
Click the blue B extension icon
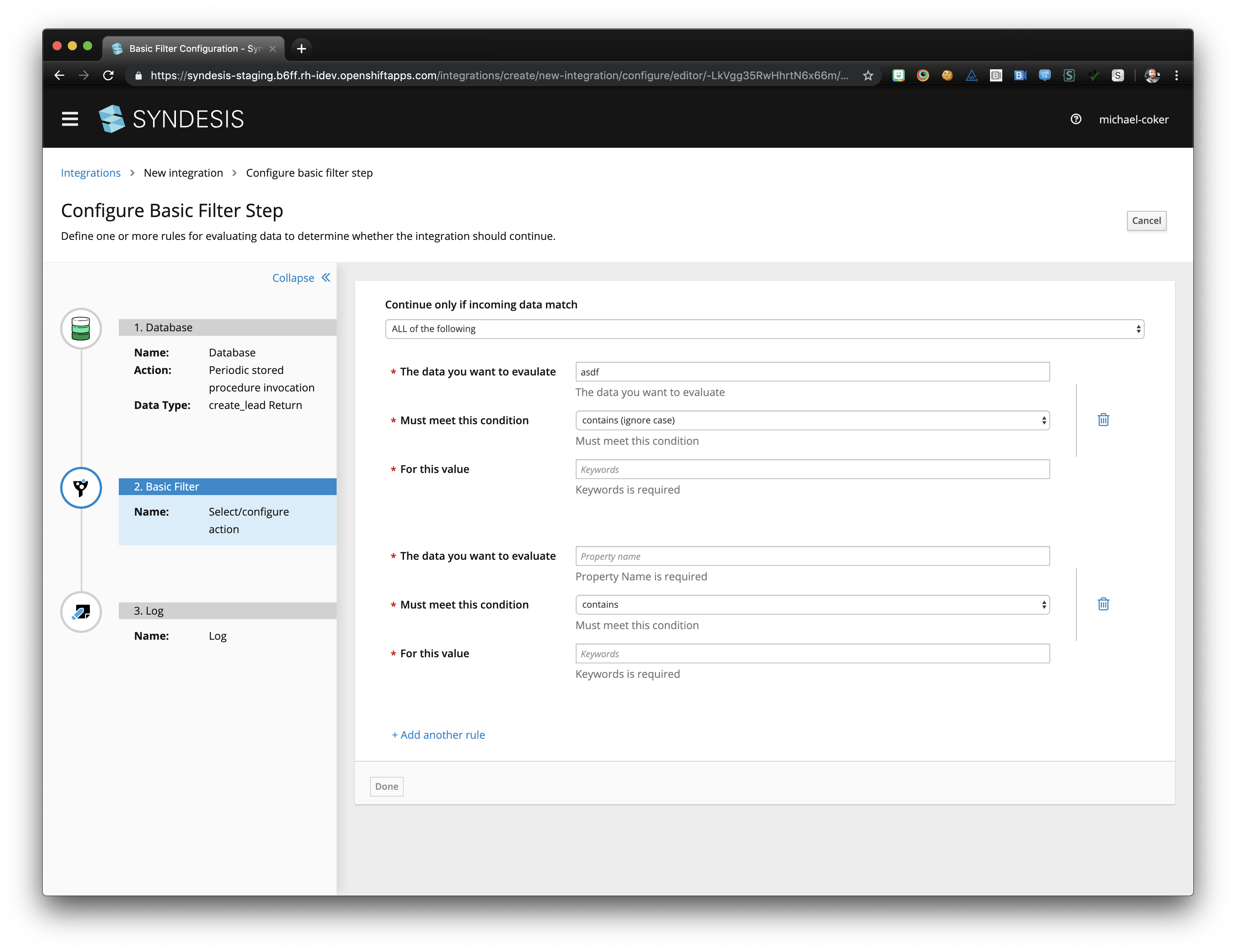1020,75
